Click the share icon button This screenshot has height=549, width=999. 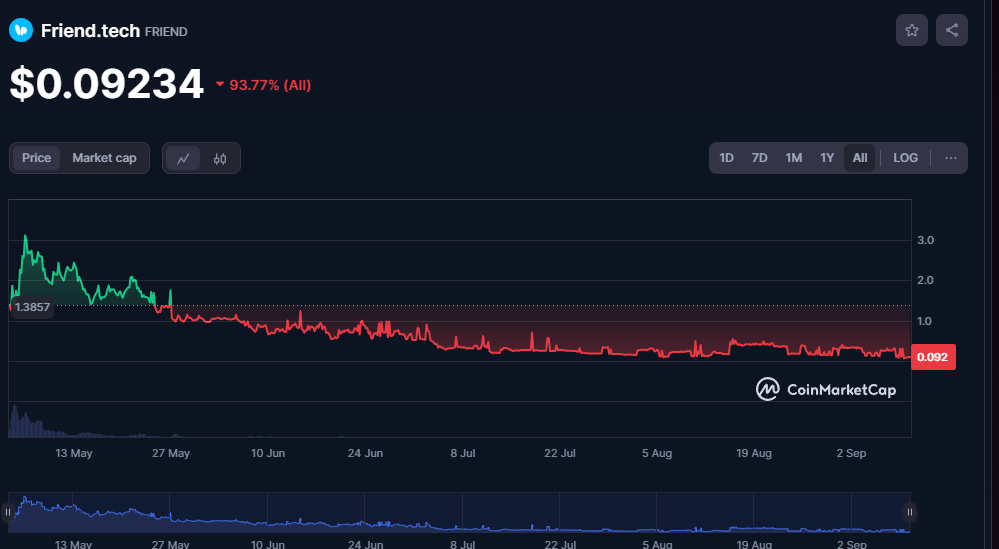[x=952, y=30]
